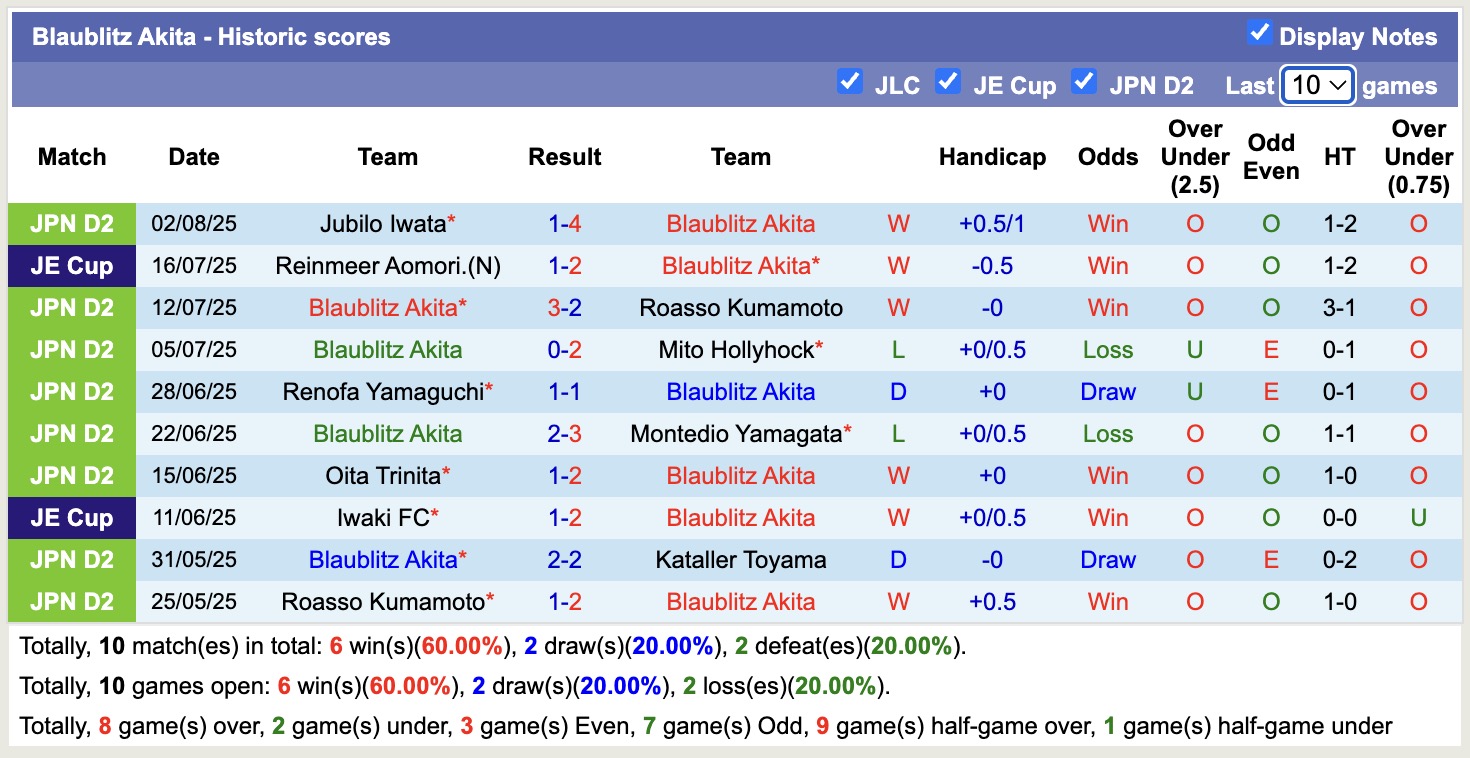Select Kataller Toyama team link
This screenshot has width=1470, height=758.
741,560
